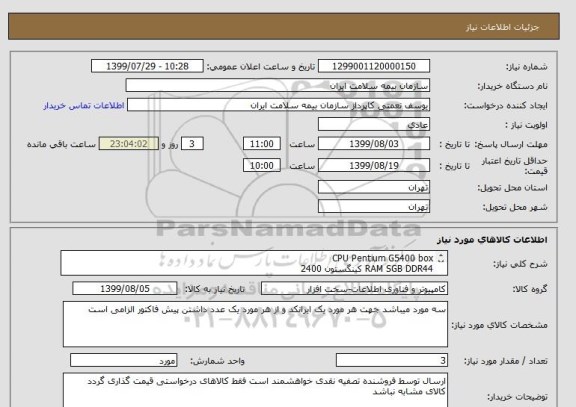Click the remaining time countdown 23:04:02
The image size is (576, 407).
click(129, 144)
